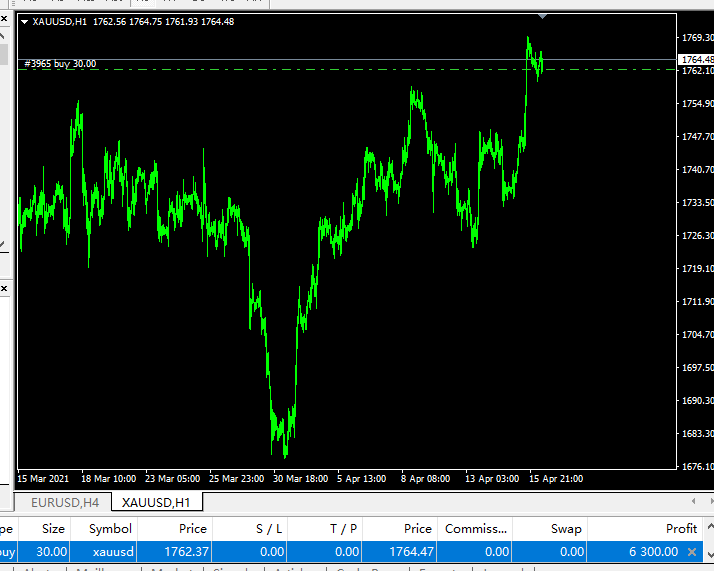Click the 1690.30 price scale label
This screenshot has height=571, width=714.
click(698, 401)
